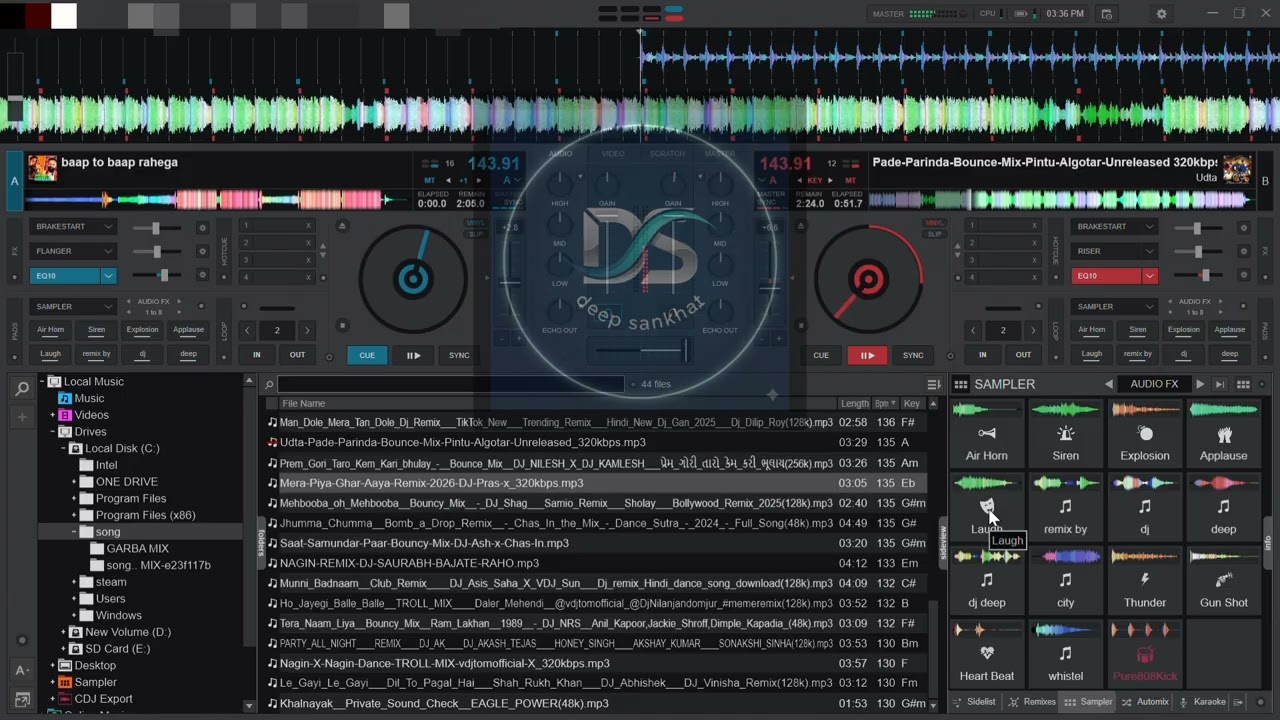The image size is (1280, 720).
Task: Set loop IN point on deck A
Action: pyautogui.click(x=257, y=355)
